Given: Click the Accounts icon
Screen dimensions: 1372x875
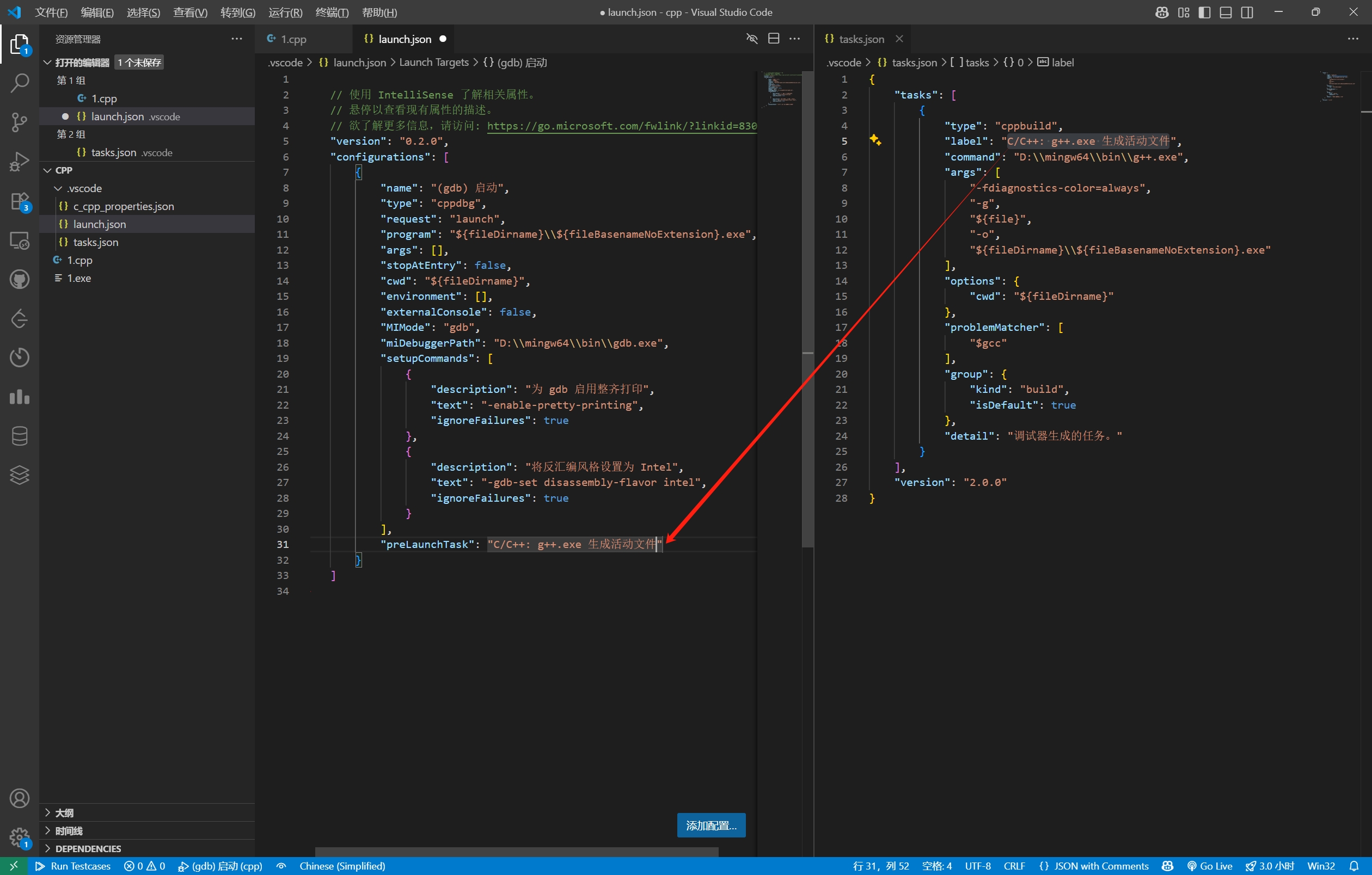Looking at the screenshot, I should 20,798.
